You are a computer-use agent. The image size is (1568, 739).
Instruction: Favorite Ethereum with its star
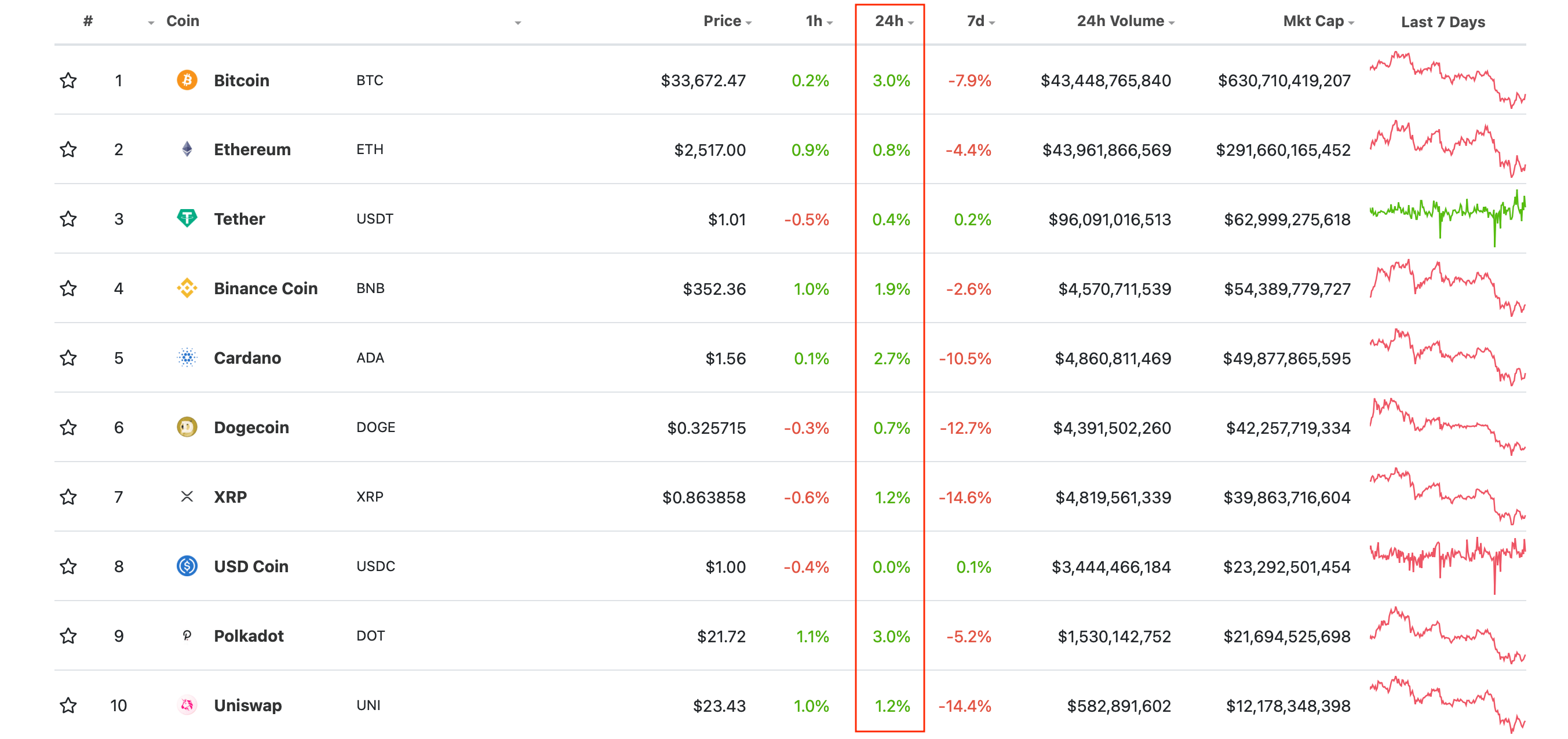point(68,149)
